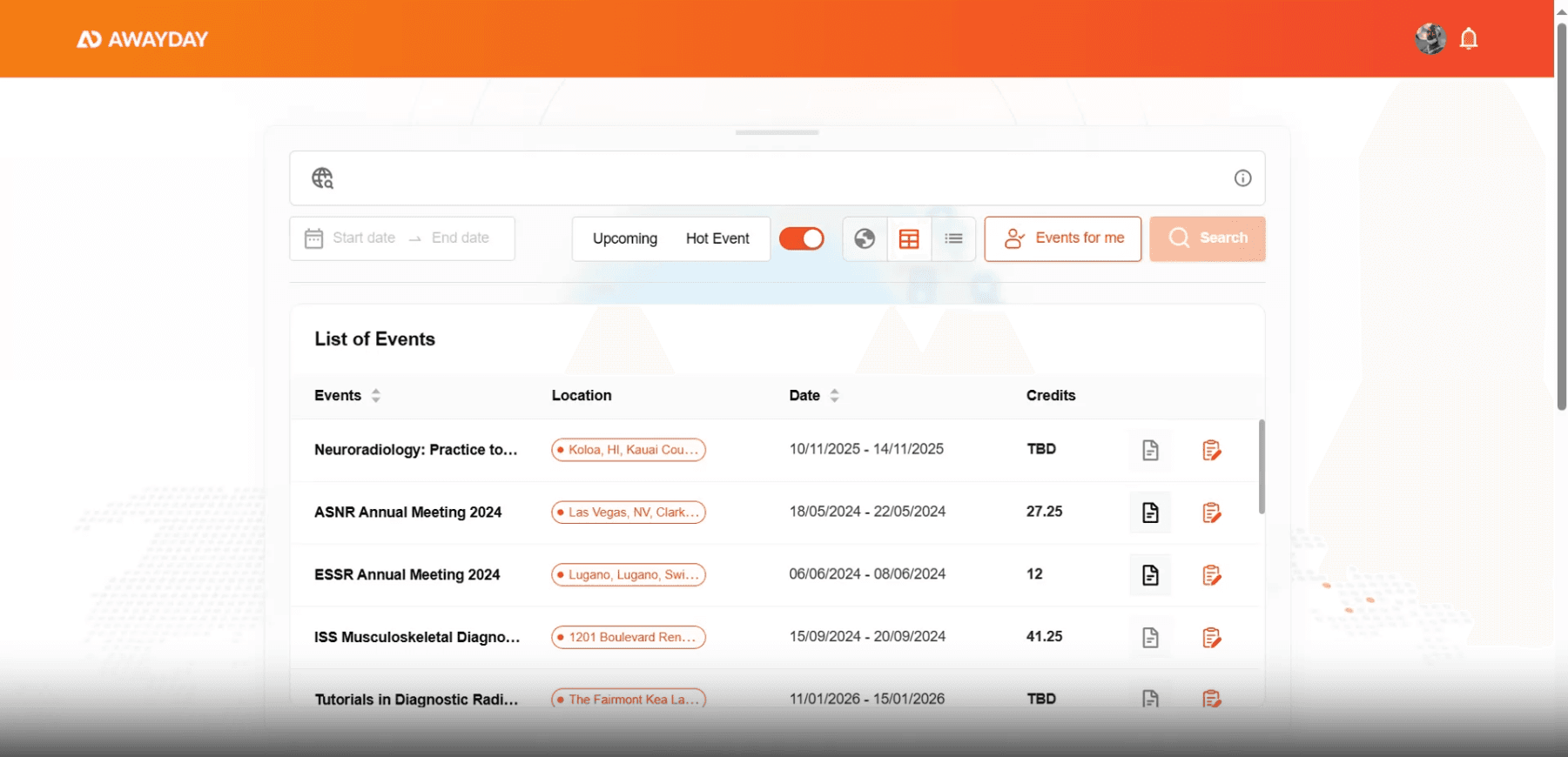Open document for ASNR Annual Meeting 2024
1568x757 pixels.
[x=1150, y=512]
